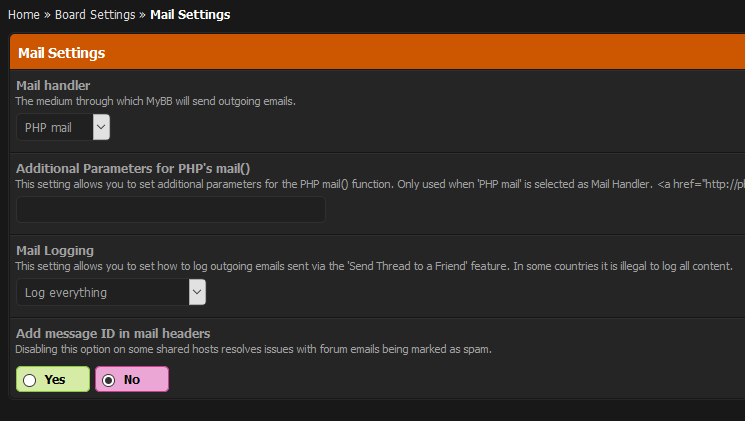
Task: Open the PHP mail handler dropdown
Action: click(63, 127)
